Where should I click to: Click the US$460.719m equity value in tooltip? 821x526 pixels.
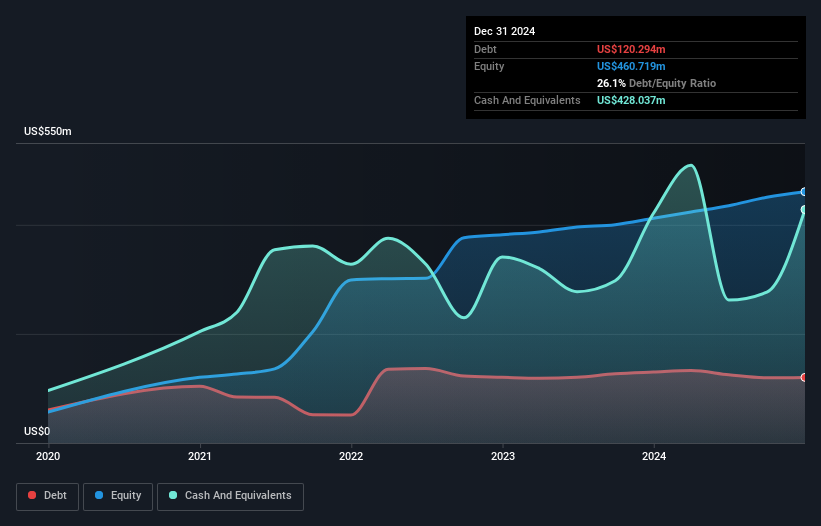click(631, 66)
